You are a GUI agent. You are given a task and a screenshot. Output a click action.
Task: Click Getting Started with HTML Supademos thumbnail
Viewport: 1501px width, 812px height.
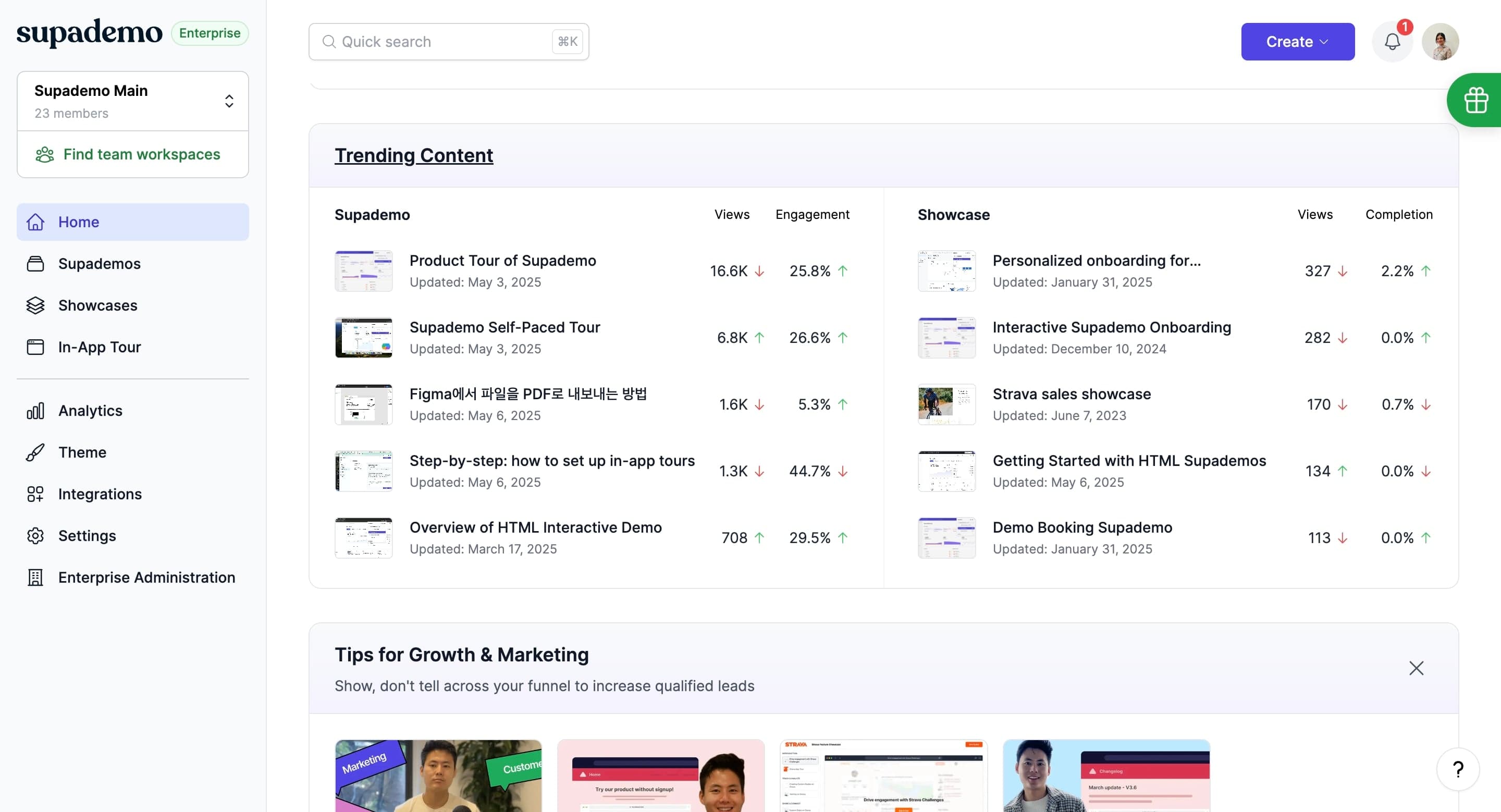[946, 471]
